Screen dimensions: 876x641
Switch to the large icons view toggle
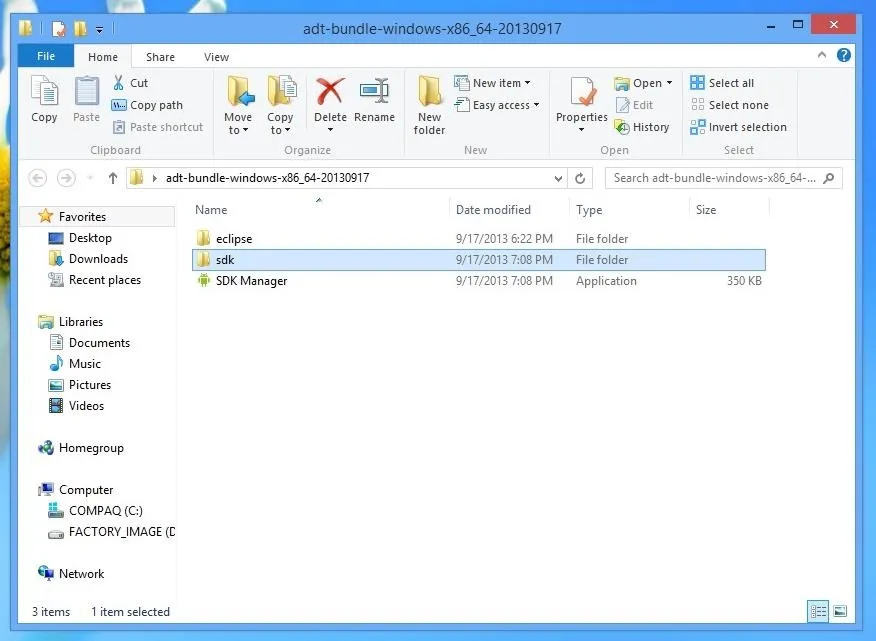click(840, 611)
